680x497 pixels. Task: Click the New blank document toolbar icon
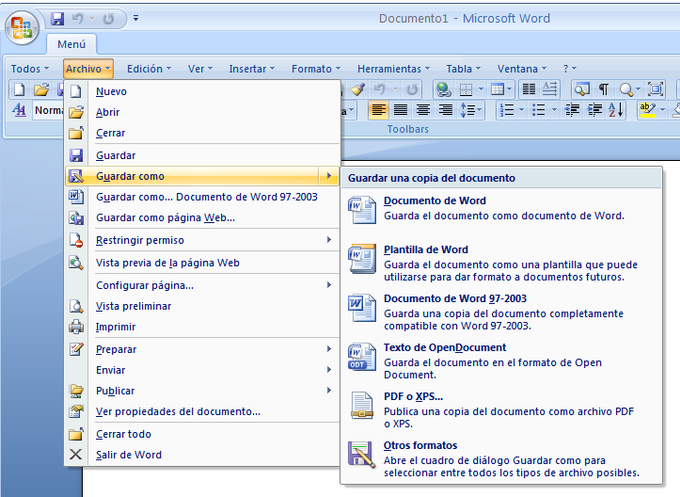[x=19, y=90]
